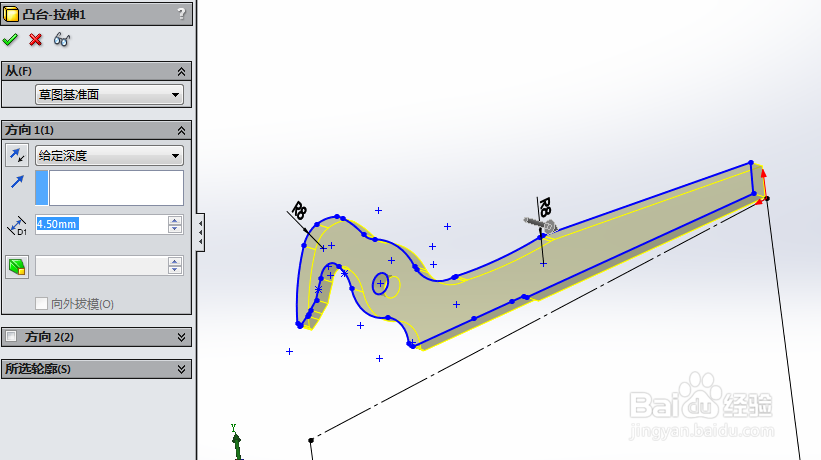Screen dimensions: 821x460
Task: Confirm extrude with green checkmark
Action: pyautogui.click(x=10, y=40)
